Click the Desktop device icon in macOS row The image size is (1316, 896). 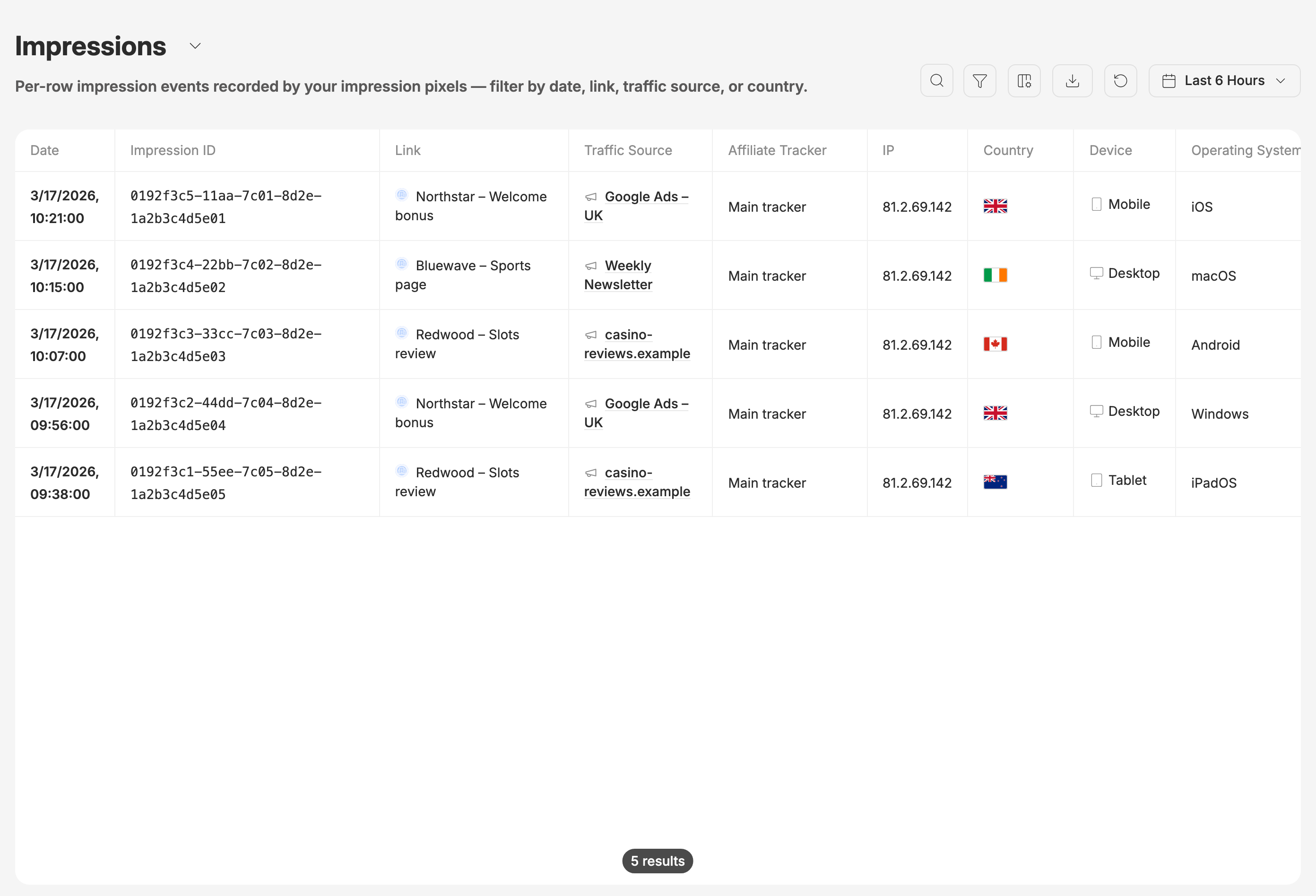coord(1096,274)
